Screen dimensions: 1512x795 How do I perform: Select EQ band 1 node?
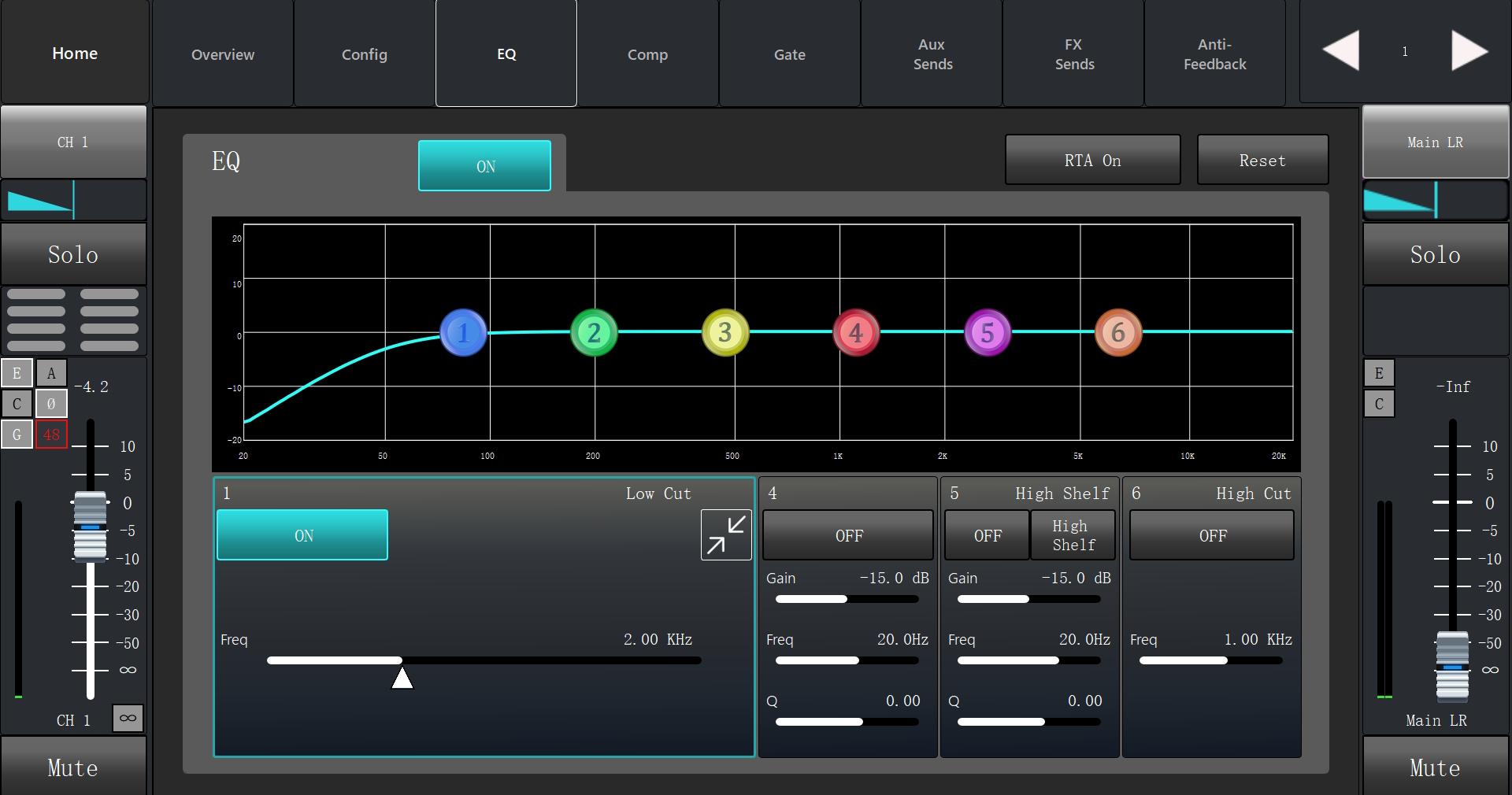463,332
